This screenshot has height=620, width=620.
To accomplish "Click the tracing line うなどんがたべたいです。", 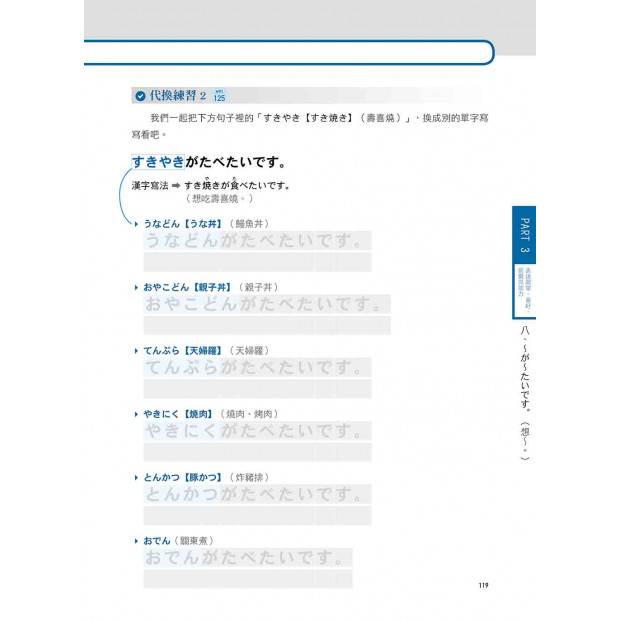I will [257, 240].
